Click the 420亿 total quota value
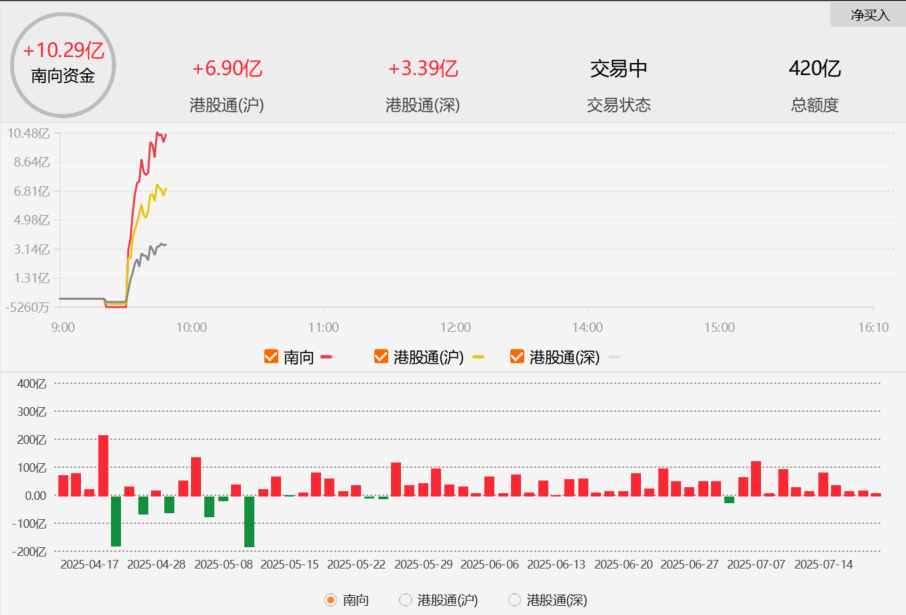This screenshot has height=615, width=906. click(814, 69)
